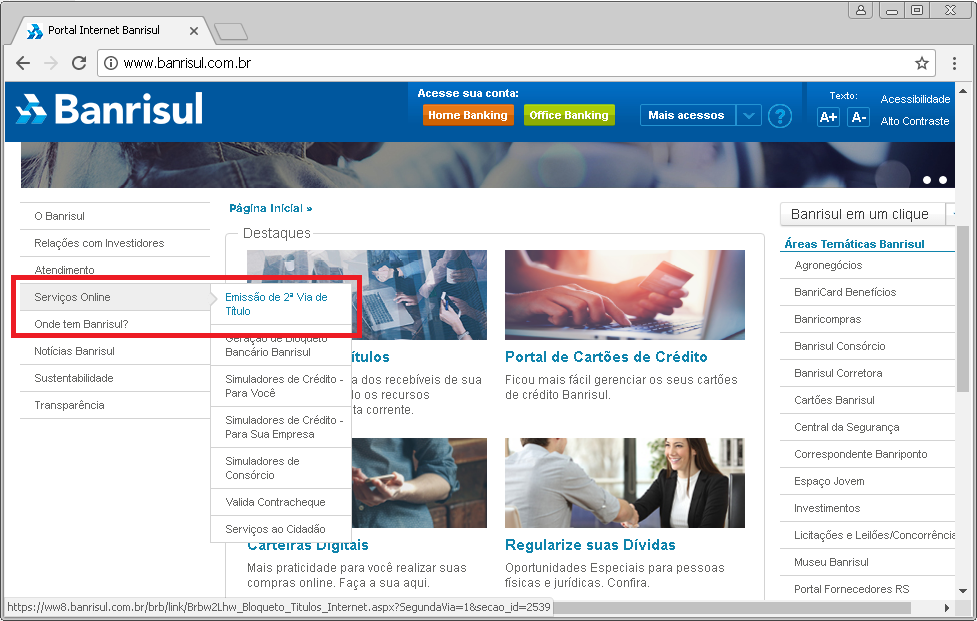Viewport: 977px width, 621px height.
Task: Open the Atendimento menu item
Action: tap(115, 270)
